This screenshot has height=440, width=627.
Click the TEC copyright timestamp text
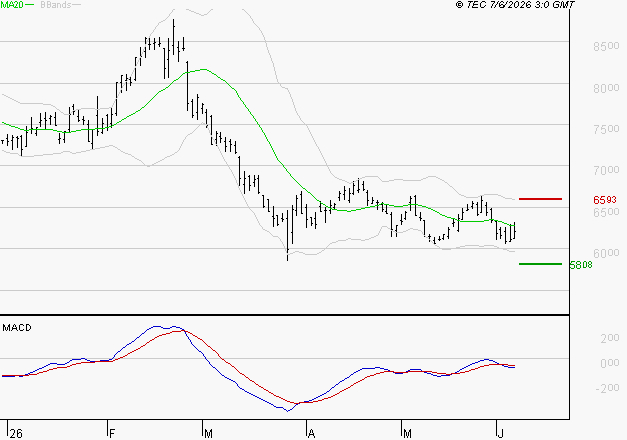515,5
